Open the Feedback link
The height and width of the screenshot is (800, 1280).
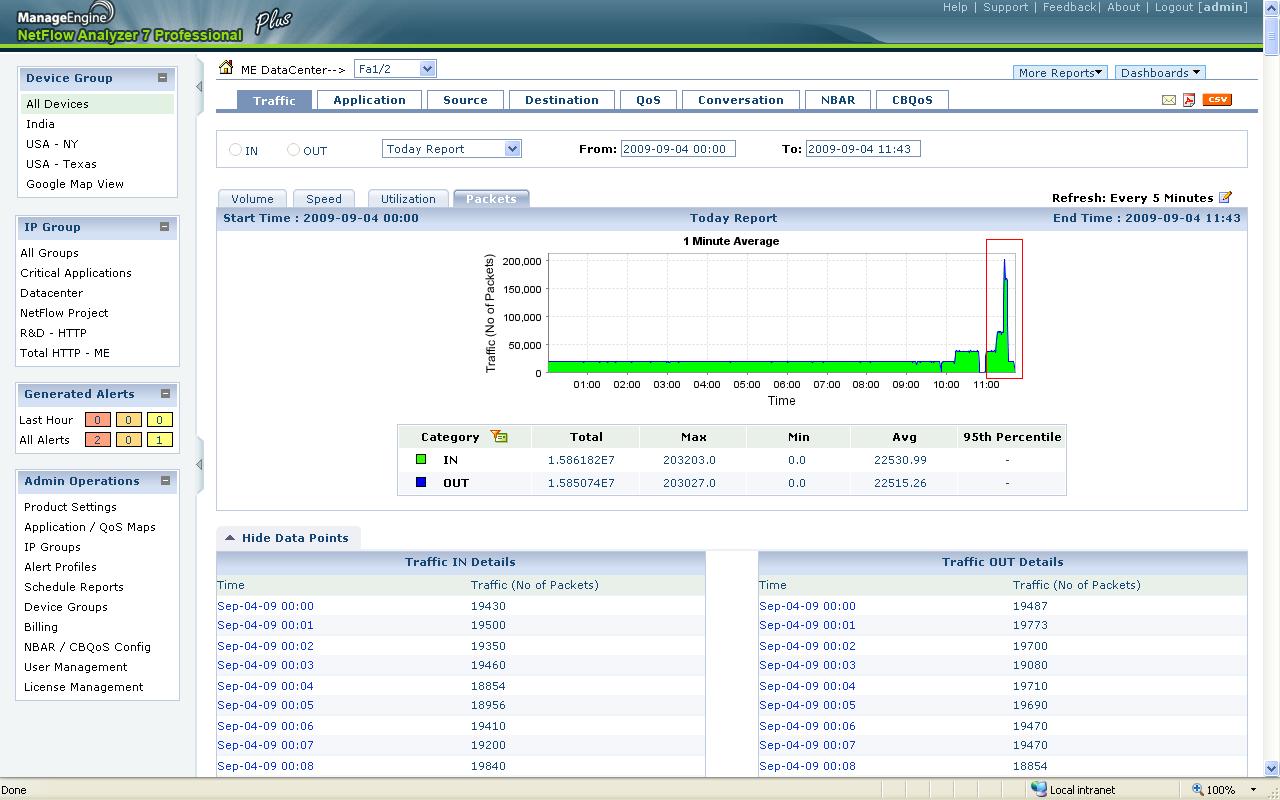(x=1069, y=7)
